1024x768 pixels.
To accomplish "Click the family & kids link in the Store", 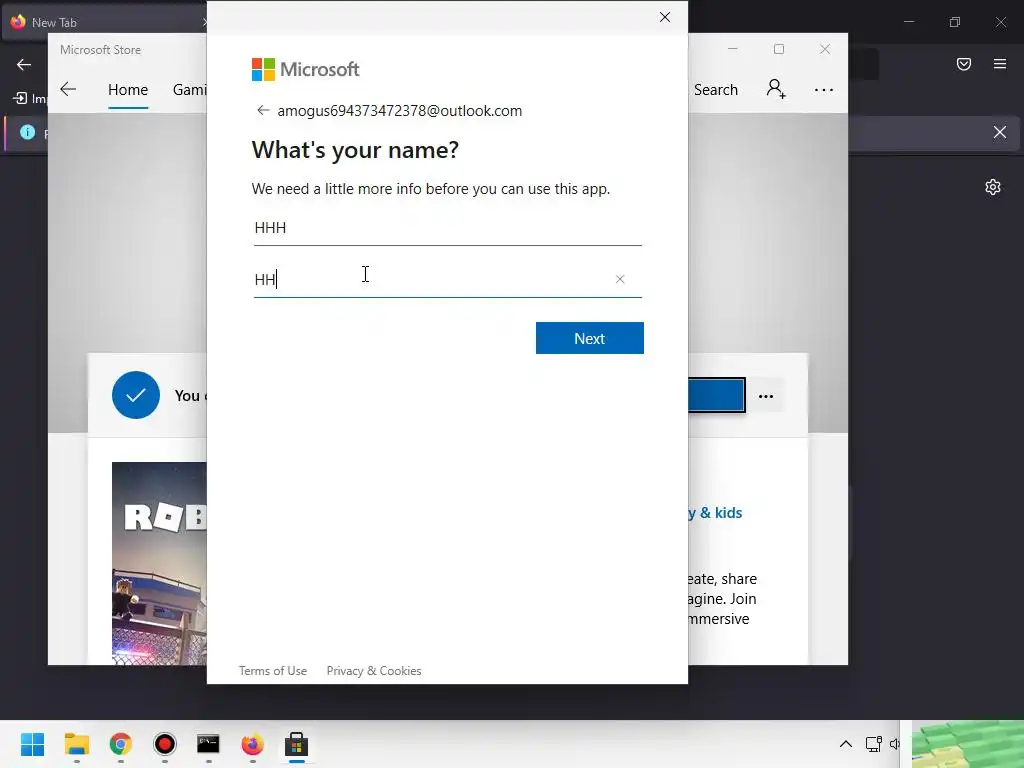I will pos(715,513).
